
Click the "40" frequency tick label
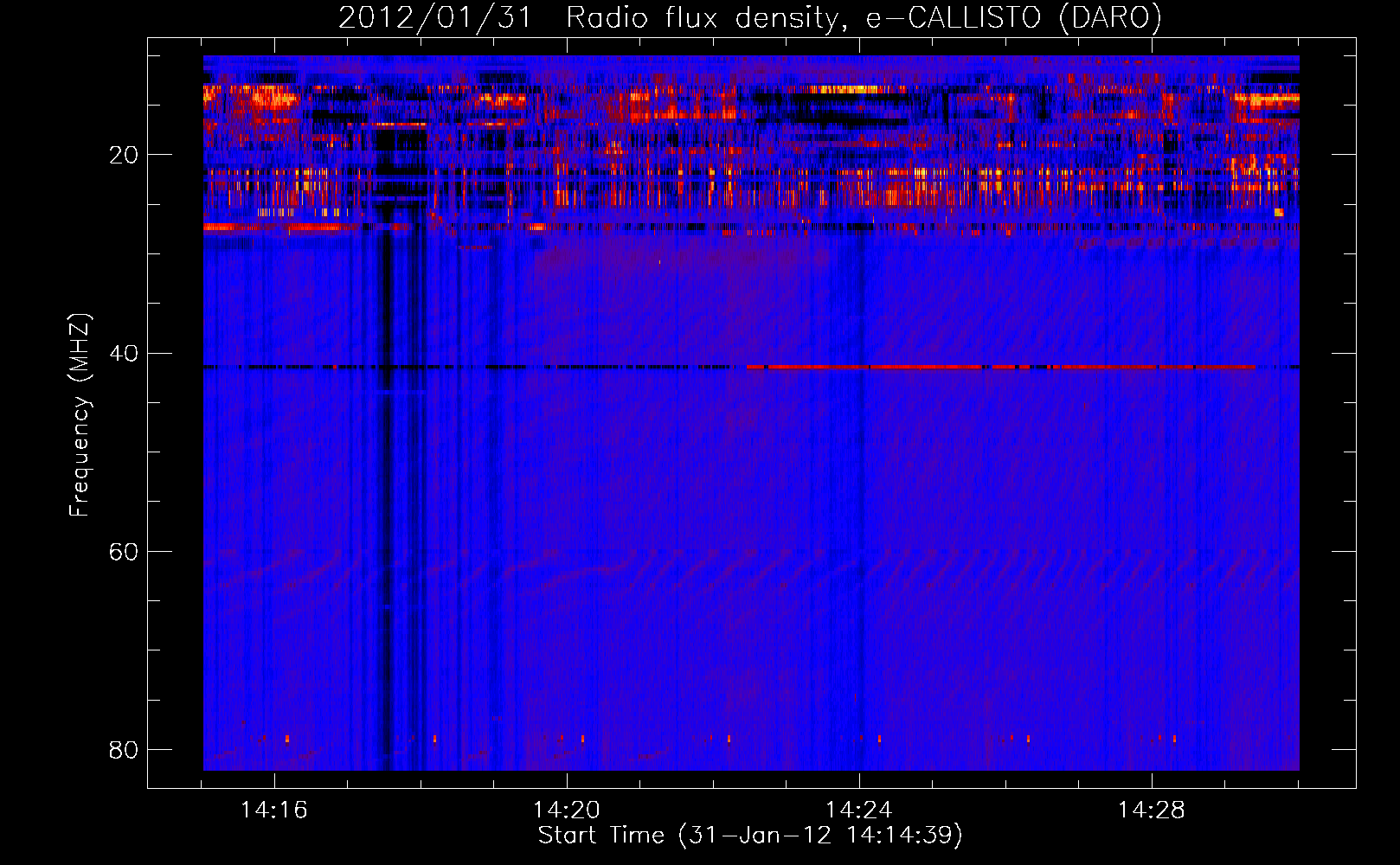[124, 354]
